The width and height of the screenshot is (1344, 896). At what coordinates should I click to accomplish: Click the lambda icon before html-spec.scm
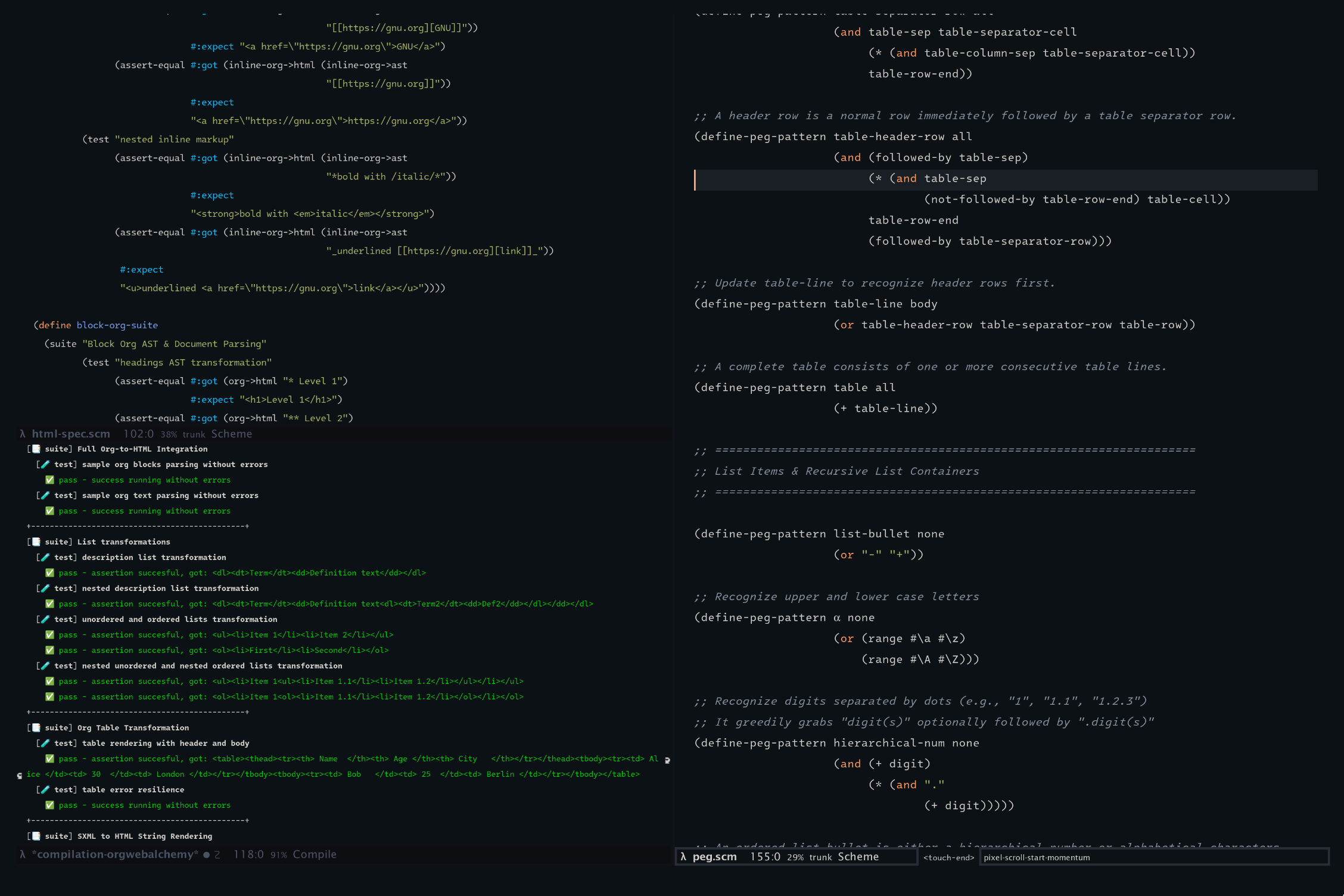coord(23,434)
